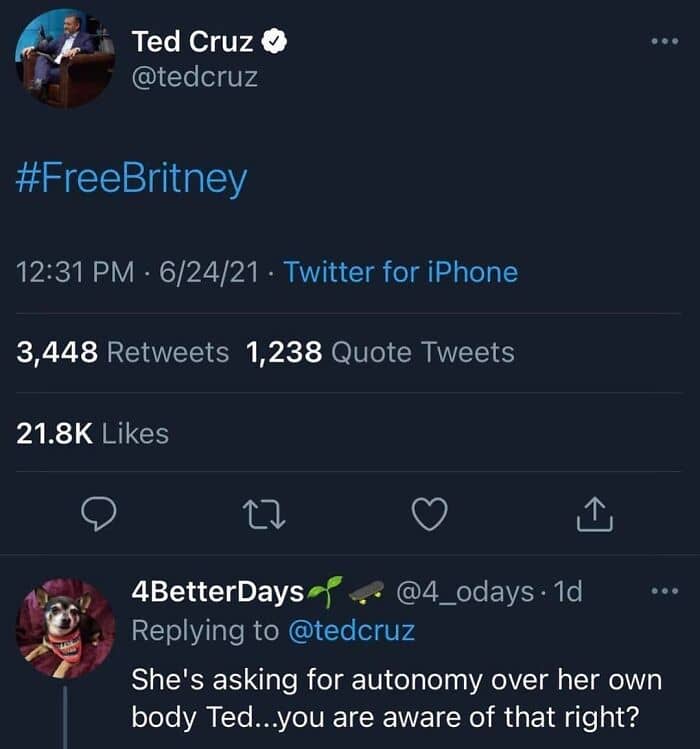The height and width of the screenshot is (749, 700).
Task: Like the tweet with heart icon
Action: (430, 514)
